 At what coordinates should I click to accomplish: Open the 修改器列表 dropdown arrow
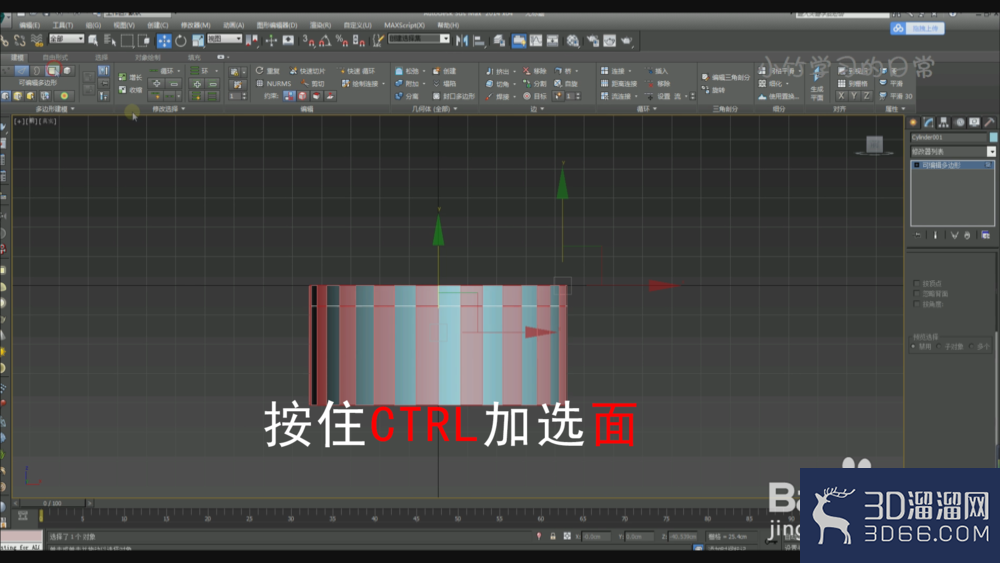(x=991, y=152)
